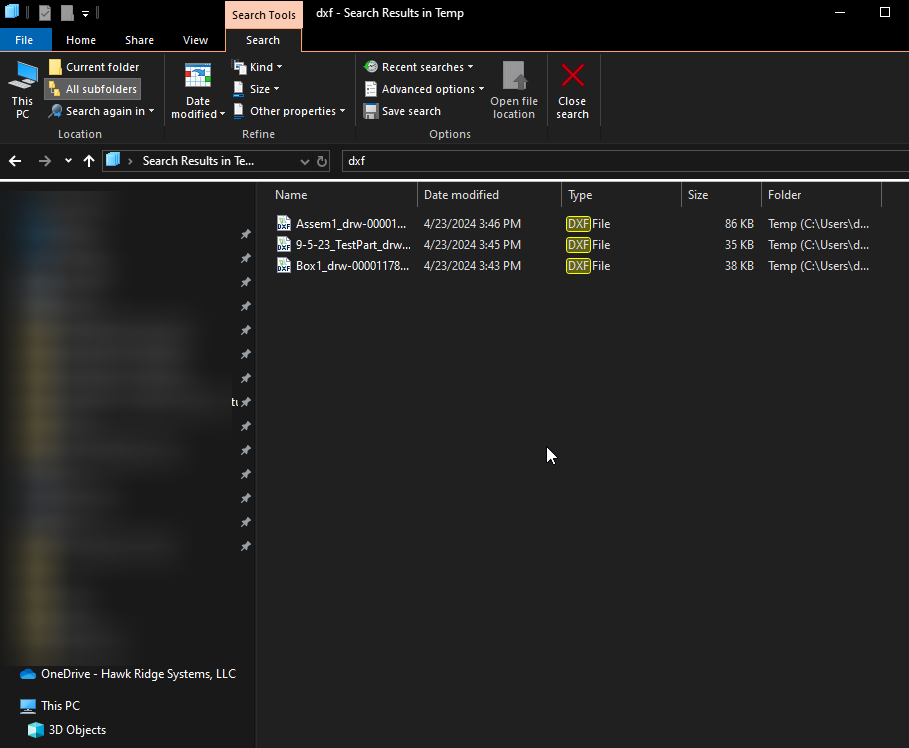Open the Date modified dropdown
Image resolution: width=909 pixels, height=748 pixels.
(198, 90)
